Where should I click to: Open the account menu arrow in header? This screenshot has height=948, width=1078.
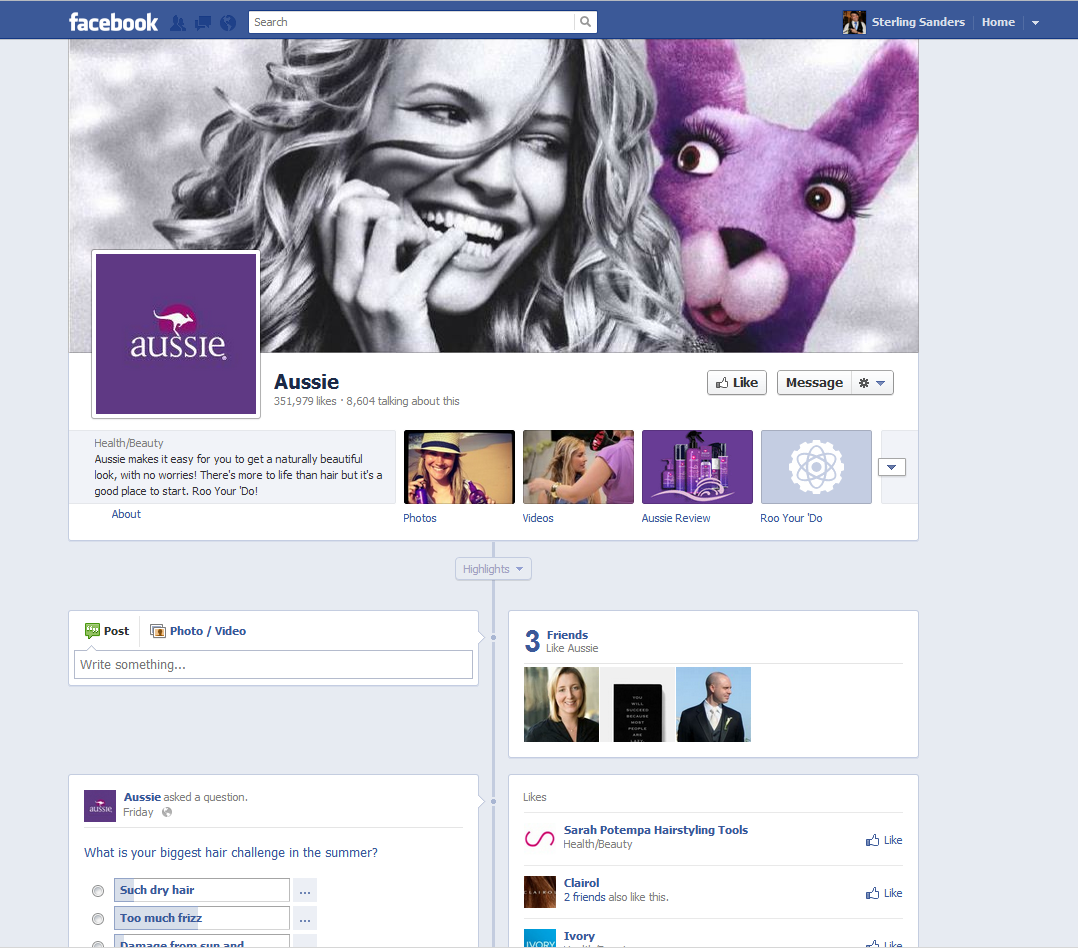[x=1035, y=23]
